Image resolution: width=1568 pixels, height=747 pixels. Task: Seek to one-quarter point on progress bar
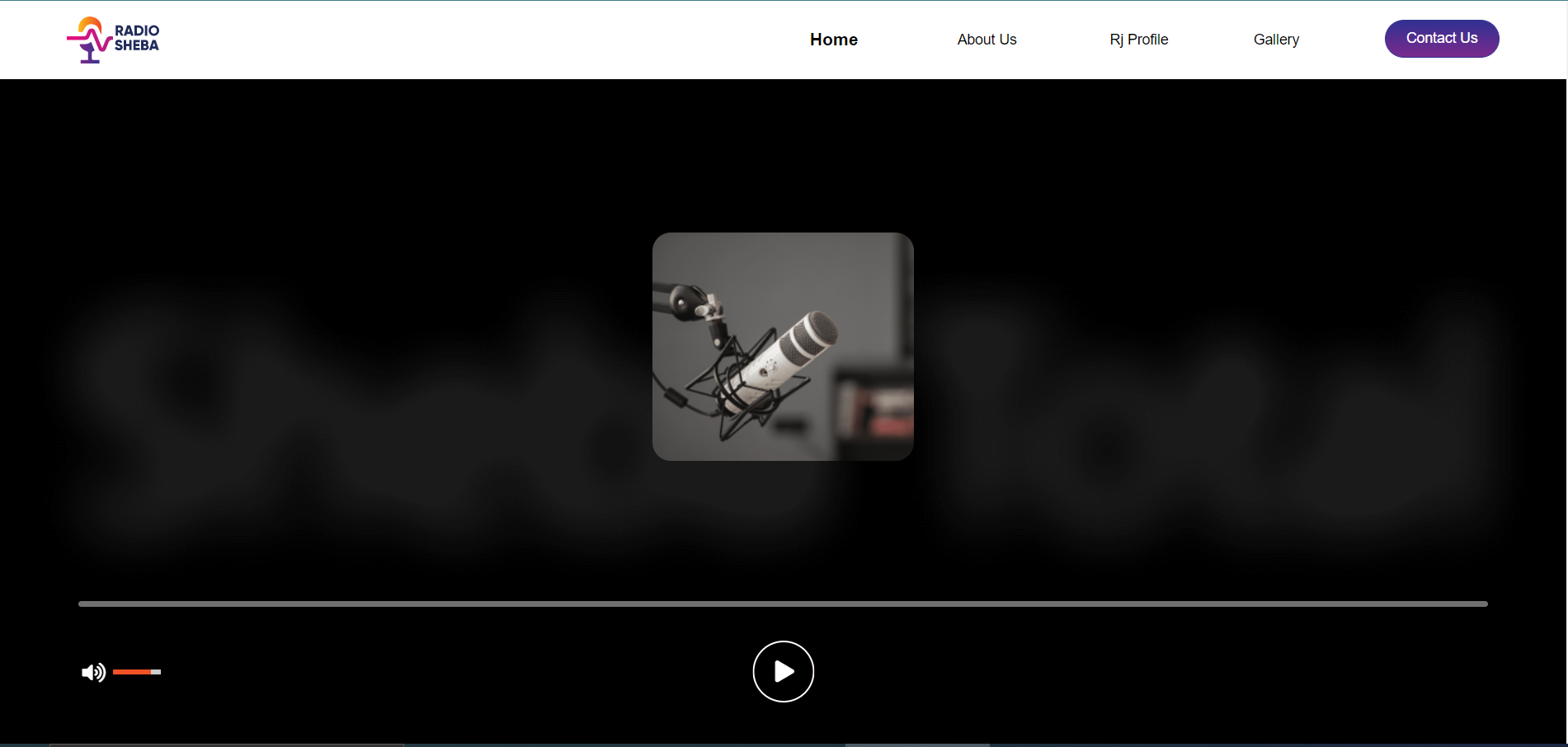point(431,604)
